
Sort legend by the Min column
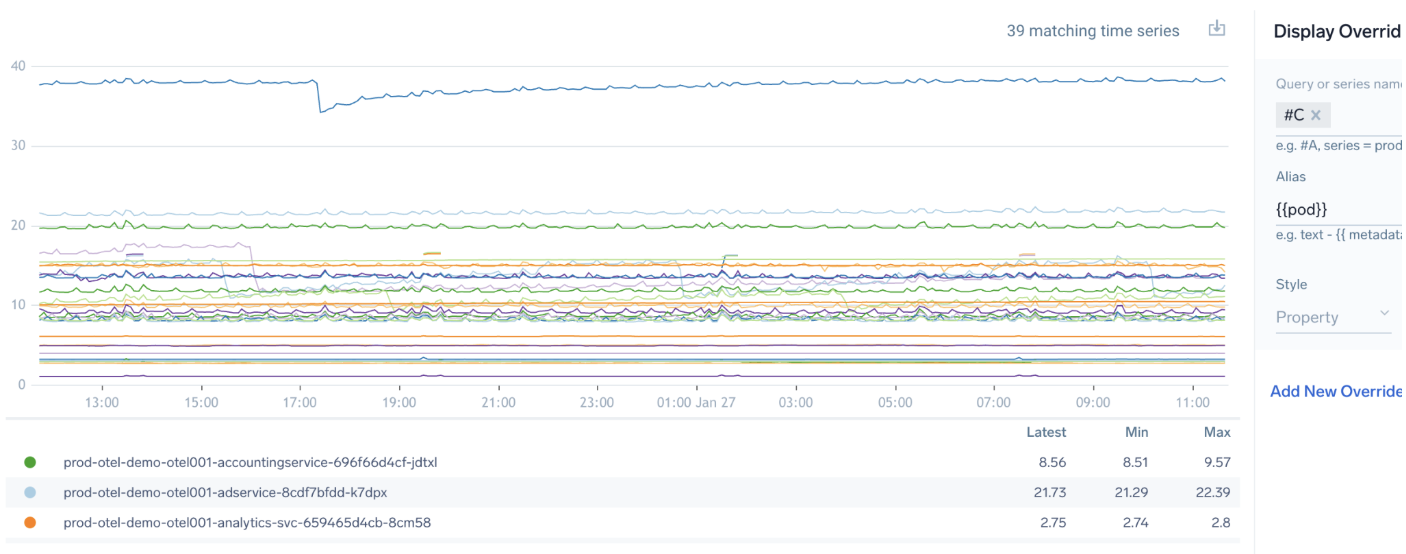pyautogui.click(x=1135, y=433)
